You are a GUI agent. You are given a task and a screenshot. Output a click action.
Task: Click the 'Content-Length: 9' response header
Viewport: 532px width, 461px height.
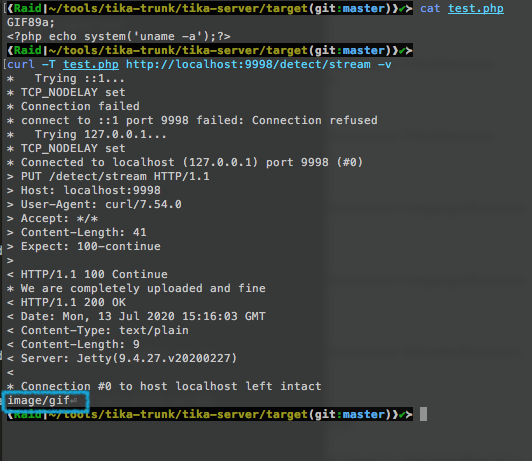73,344
